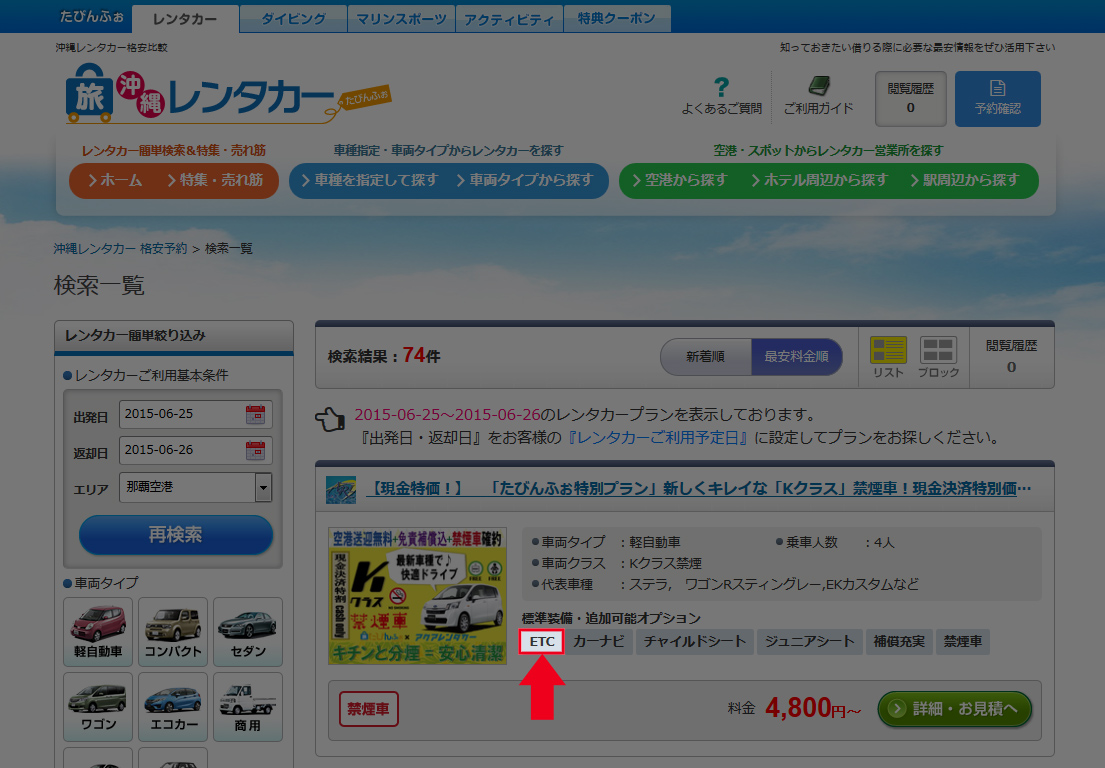Click the 詳細・お見積へ green button
1105x768 pixels.
[955, 709]
